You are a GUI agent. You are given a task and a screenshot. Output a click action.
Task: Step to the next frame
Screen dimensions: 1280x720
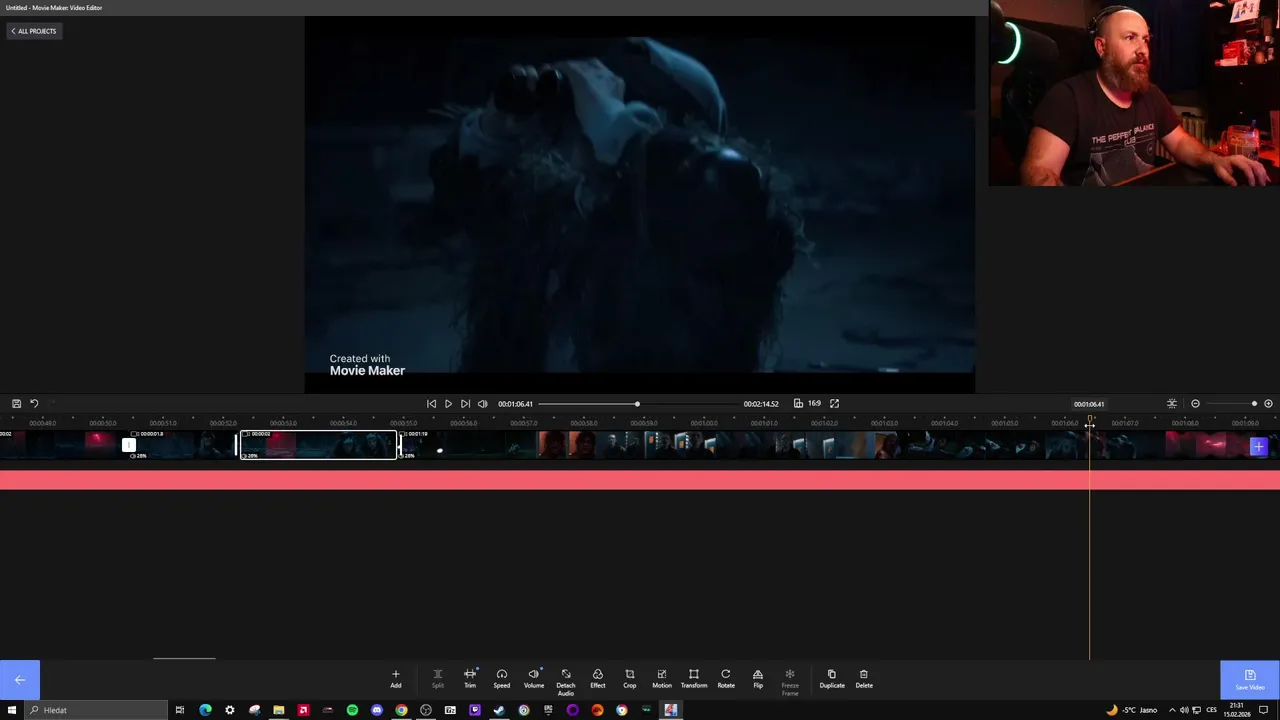coord(465,404)
